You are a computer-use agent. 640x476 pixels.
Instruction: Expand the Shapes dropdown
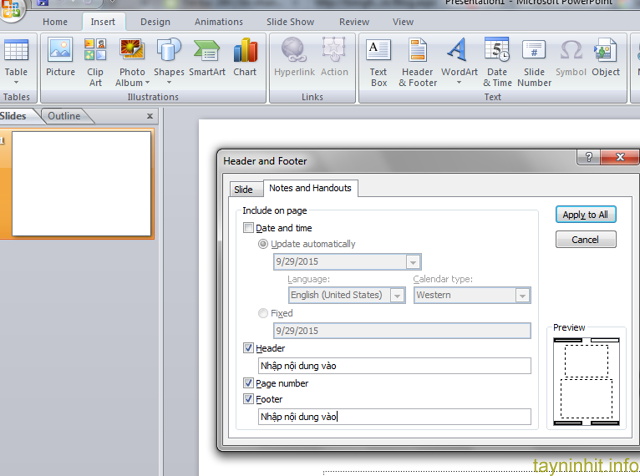point(168,82)
